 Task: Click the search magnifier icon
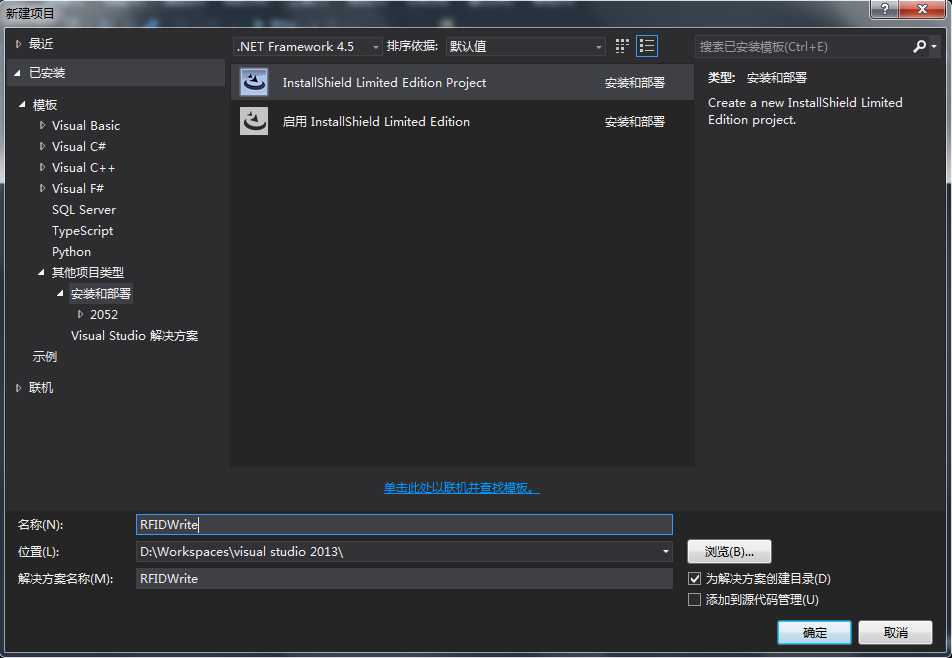[x=919, y=46]
